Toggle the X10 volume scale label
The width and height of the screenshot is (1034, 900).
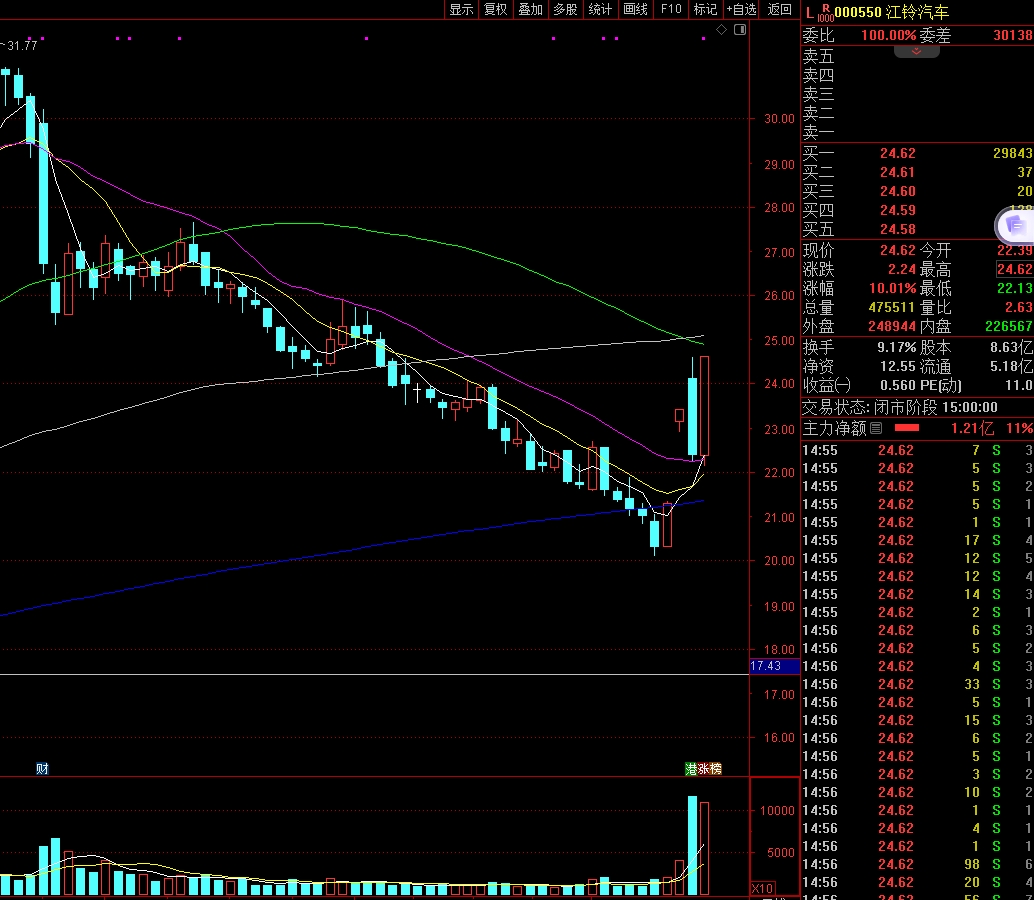[762, 888]
